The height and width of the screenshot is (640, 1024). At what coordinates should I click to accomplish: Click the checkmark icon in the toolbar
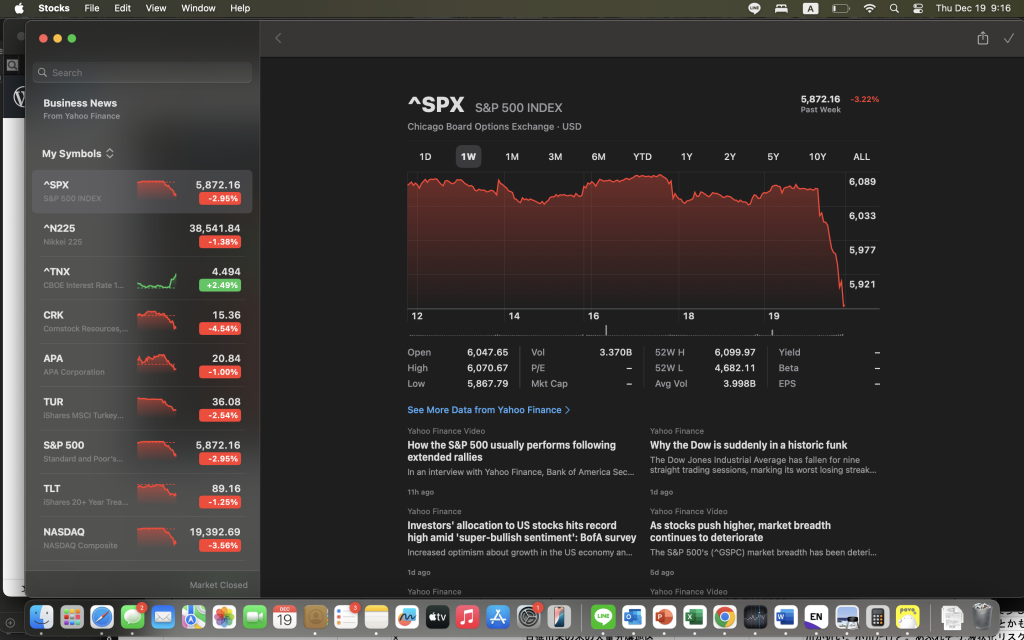[x=1008, y=38]
